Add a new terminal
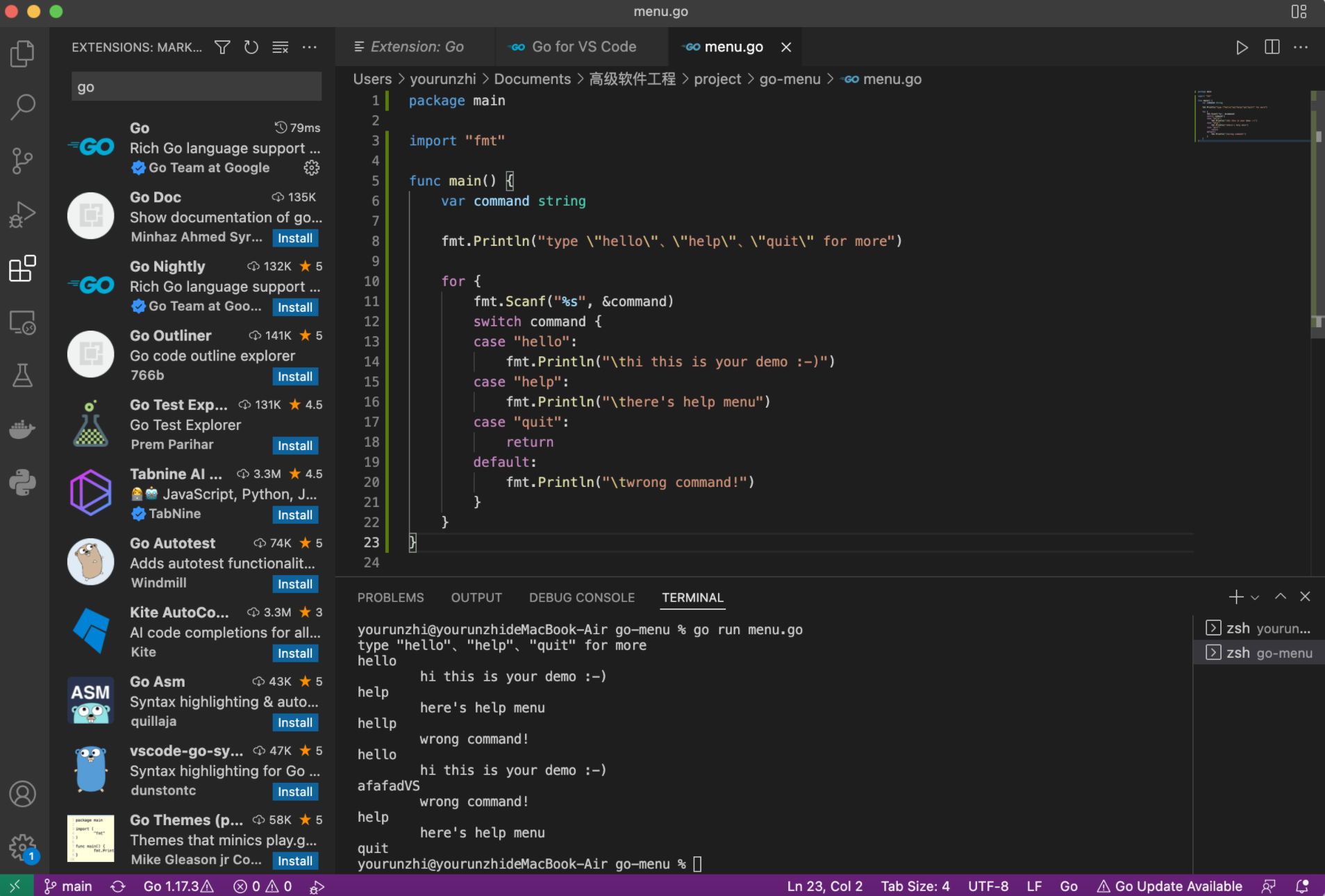This screenshot has width=1325, height=896. click(x=1236, y=597)
